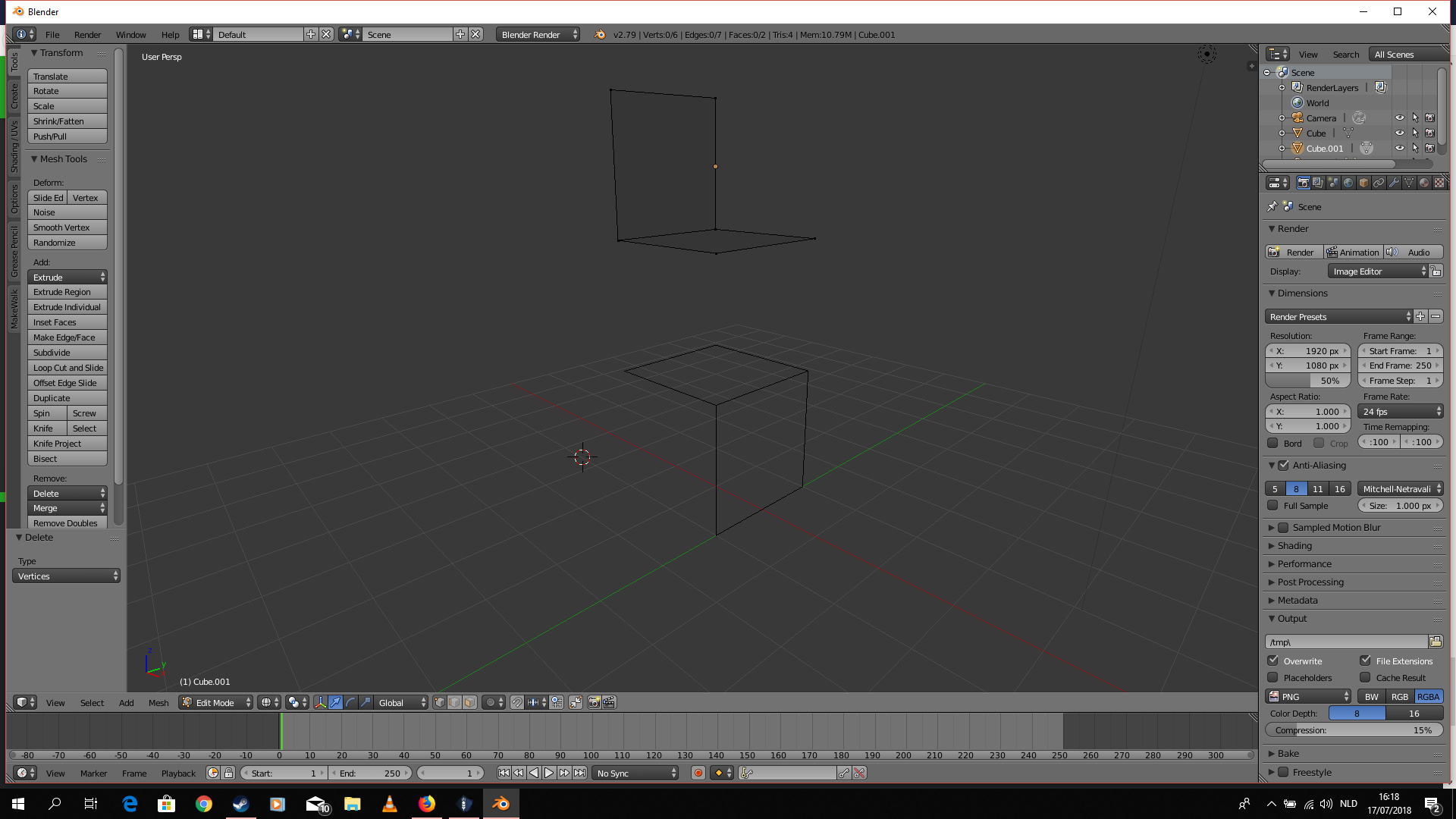Open the Modifiers properties tab (wrench icon)
This screenshot has width=1456, height=819.
click(x=1394, y=183)
